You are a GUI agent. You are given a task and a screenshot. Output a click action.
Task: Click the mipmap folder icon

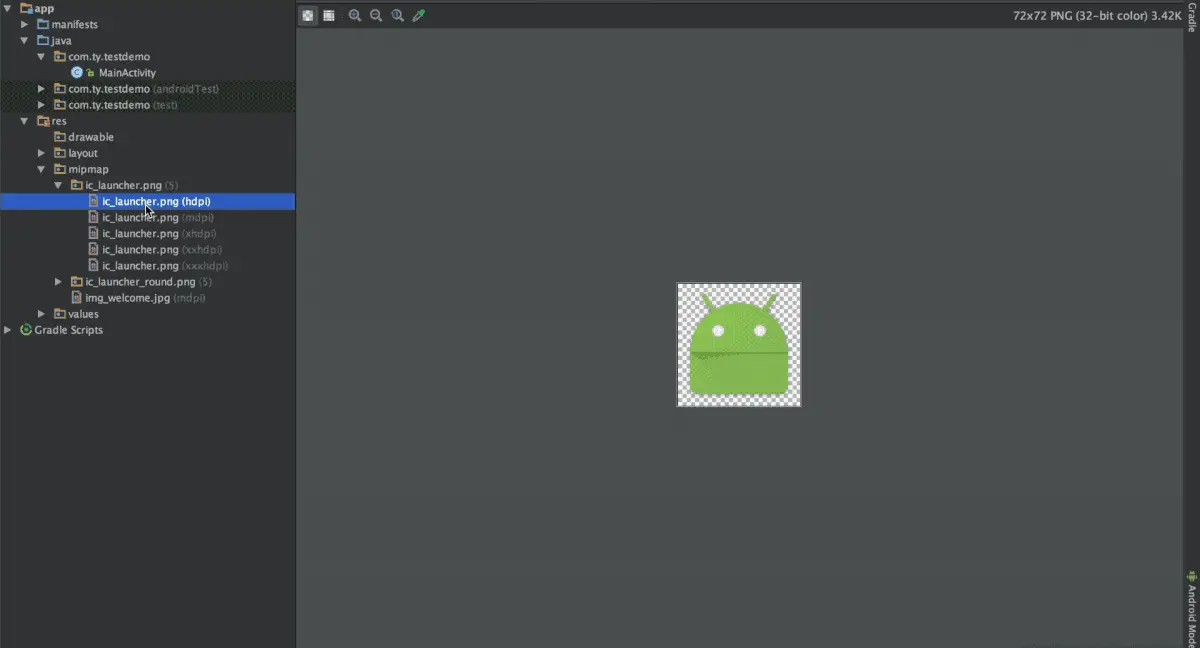[x=60, y=169]
